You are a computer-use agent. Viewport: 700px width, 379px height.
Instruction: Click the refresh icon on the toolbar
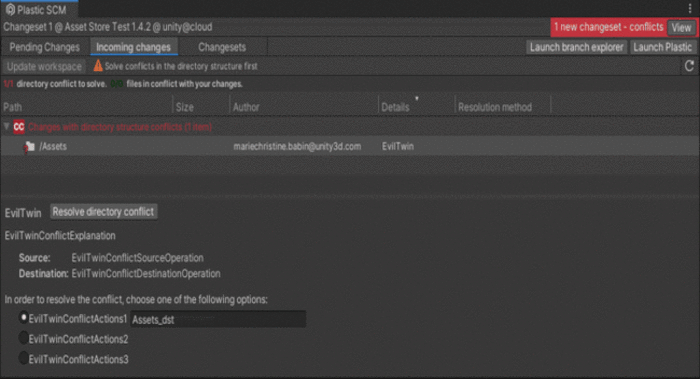click(x=689, y=66)
